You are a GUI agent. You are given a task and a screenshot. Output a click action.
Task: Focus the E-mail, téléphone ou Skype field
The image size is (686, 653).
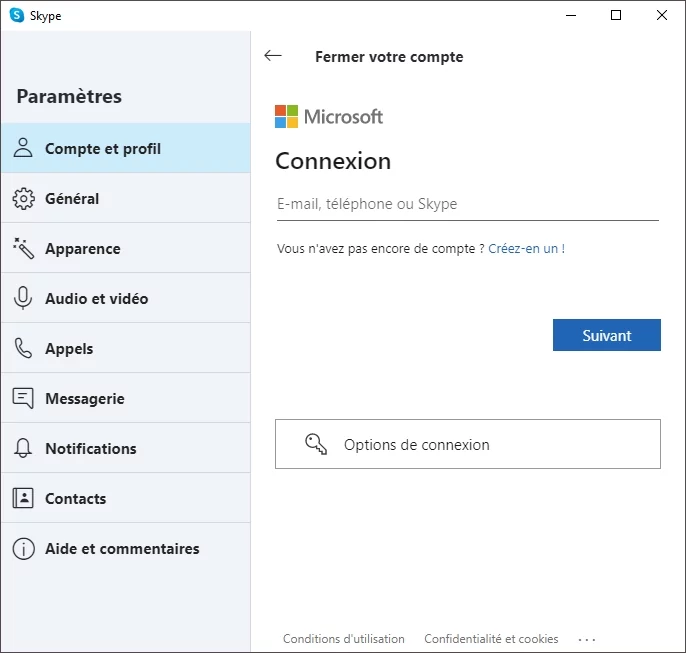pos(468,204)
